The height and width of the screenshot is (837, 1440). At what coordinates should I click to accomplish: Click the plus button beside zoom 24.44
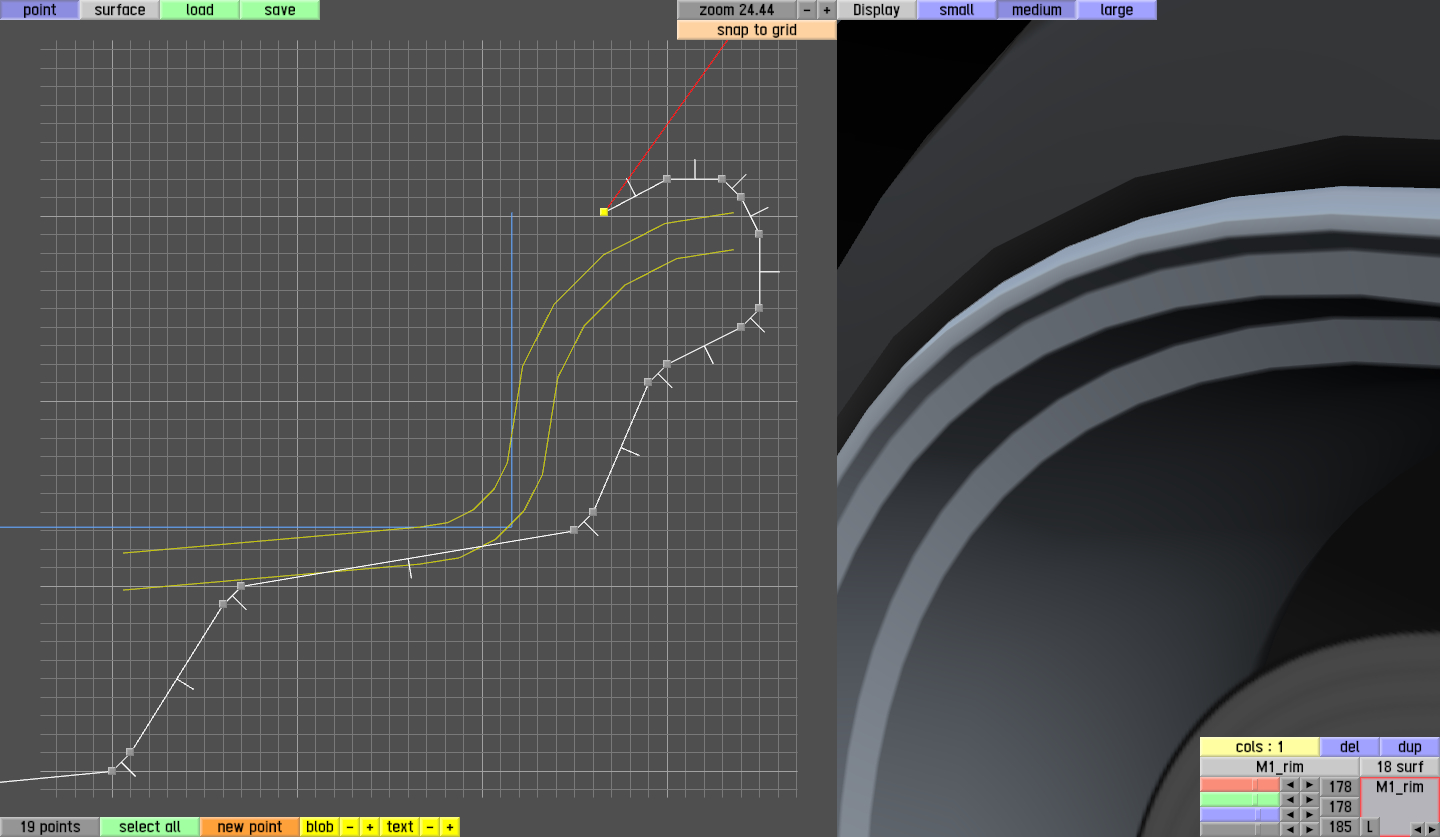click(x=827, y=10)
